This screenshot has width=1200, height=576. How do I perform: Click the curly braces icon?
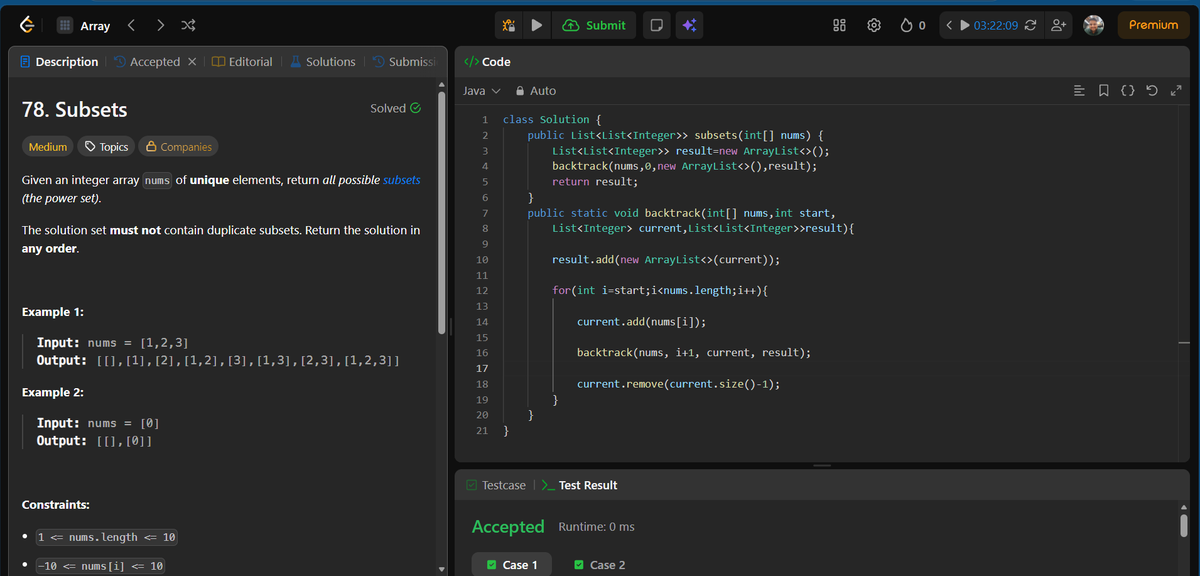(x=1127, y=91)
